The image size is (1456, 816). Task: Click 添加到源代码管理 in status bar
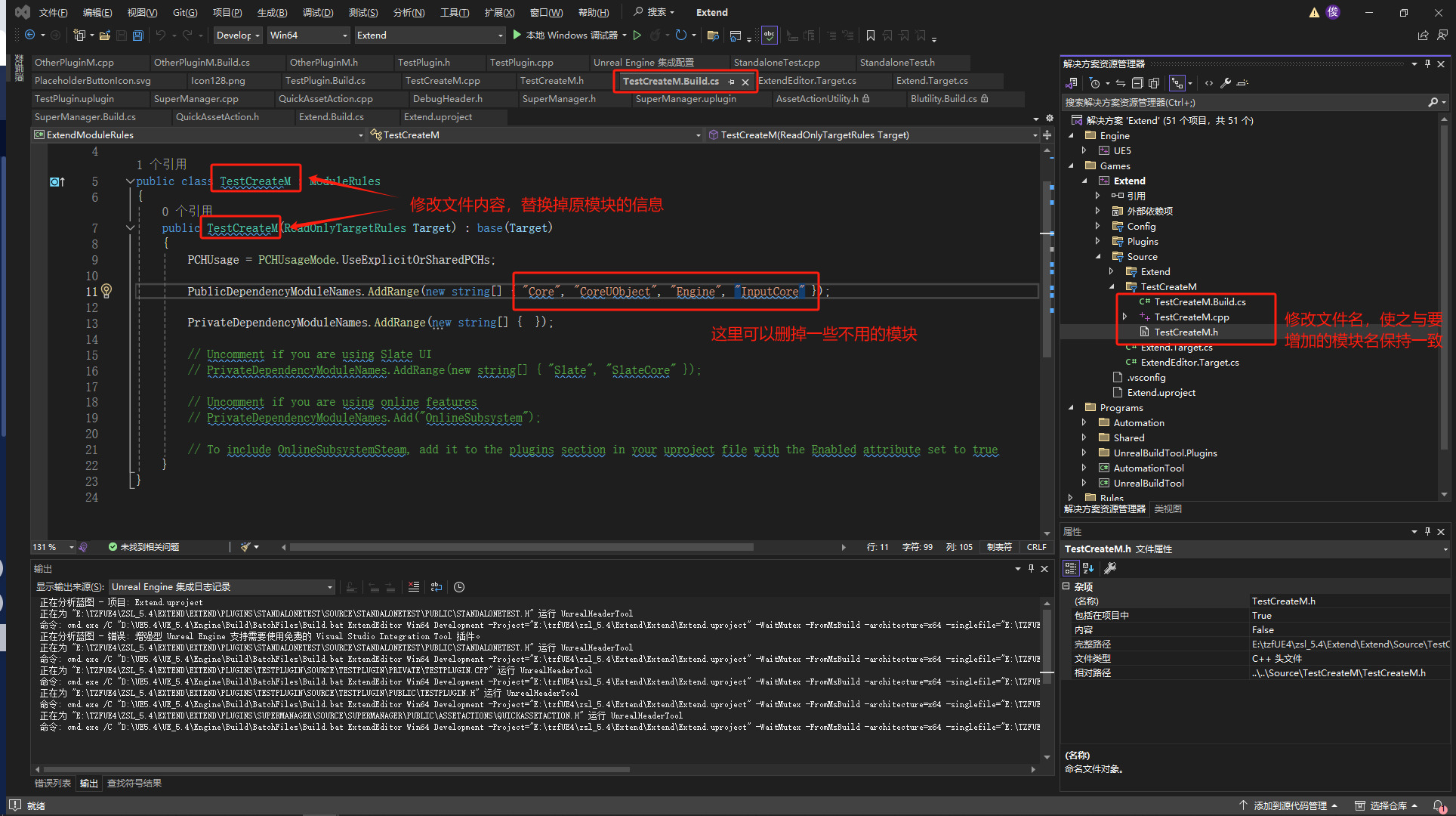(1289, 806)
